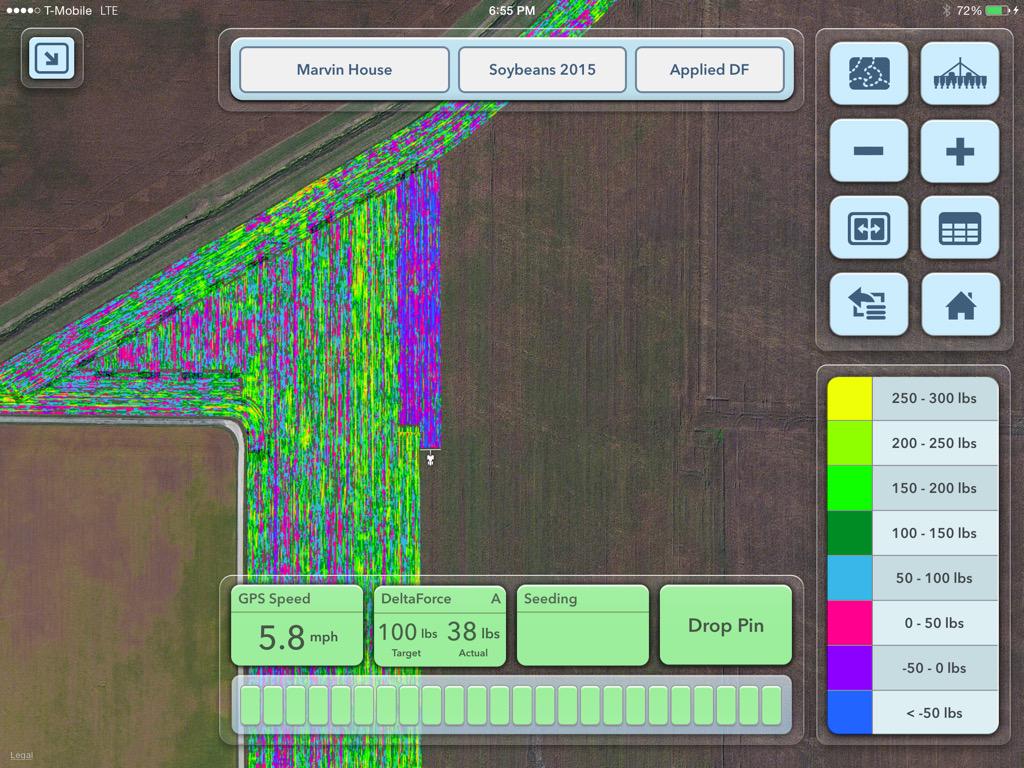
Task: Open the planter implement icon
Action: (x=959, y=73)
